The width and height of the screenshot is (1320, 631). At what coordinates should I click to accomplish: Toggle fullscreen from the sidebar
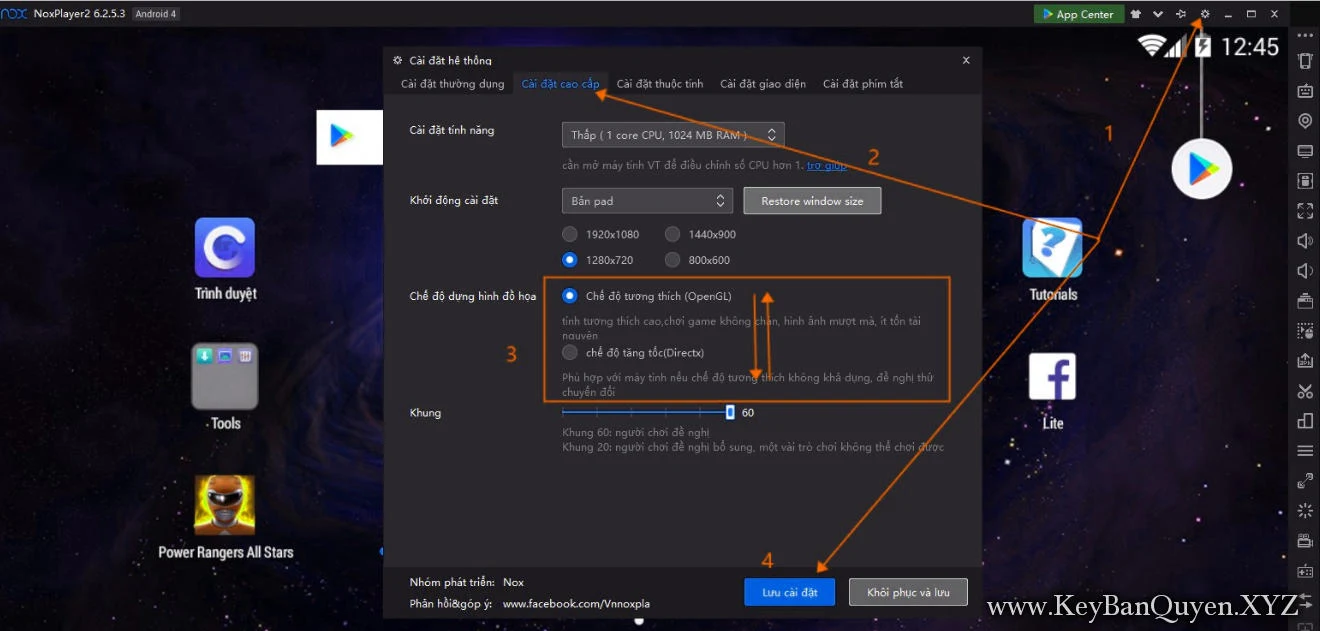click(x=1305, y=211)
